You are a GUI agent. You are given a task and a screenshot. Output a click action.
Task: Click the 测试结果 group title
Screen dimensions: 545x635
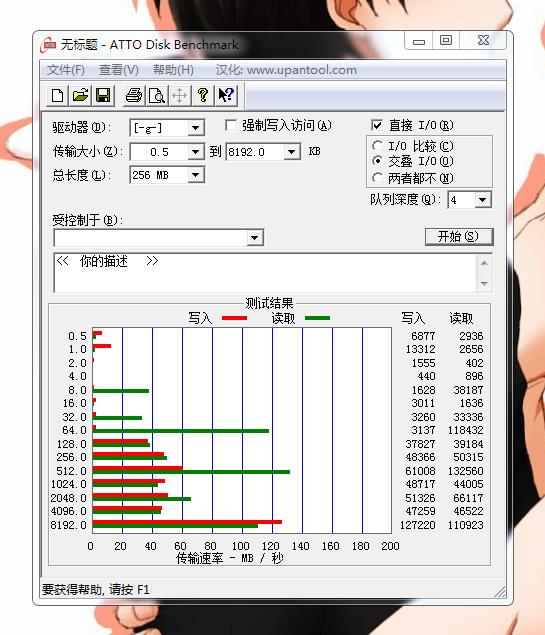pyautogui.click(x=269, y=303)
